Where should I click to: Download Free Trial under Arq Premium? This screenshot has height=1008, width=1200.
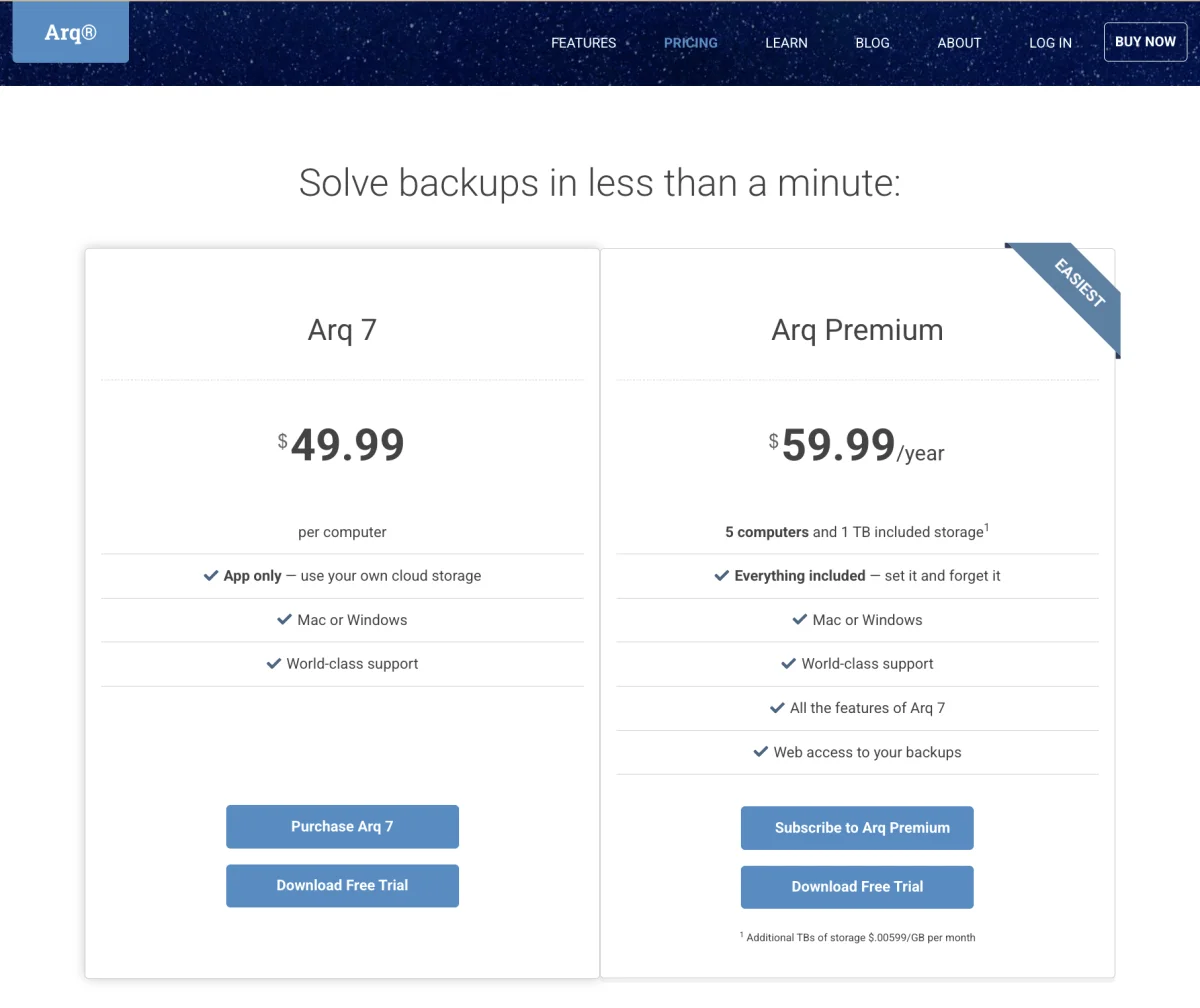(x=857, y=887)
